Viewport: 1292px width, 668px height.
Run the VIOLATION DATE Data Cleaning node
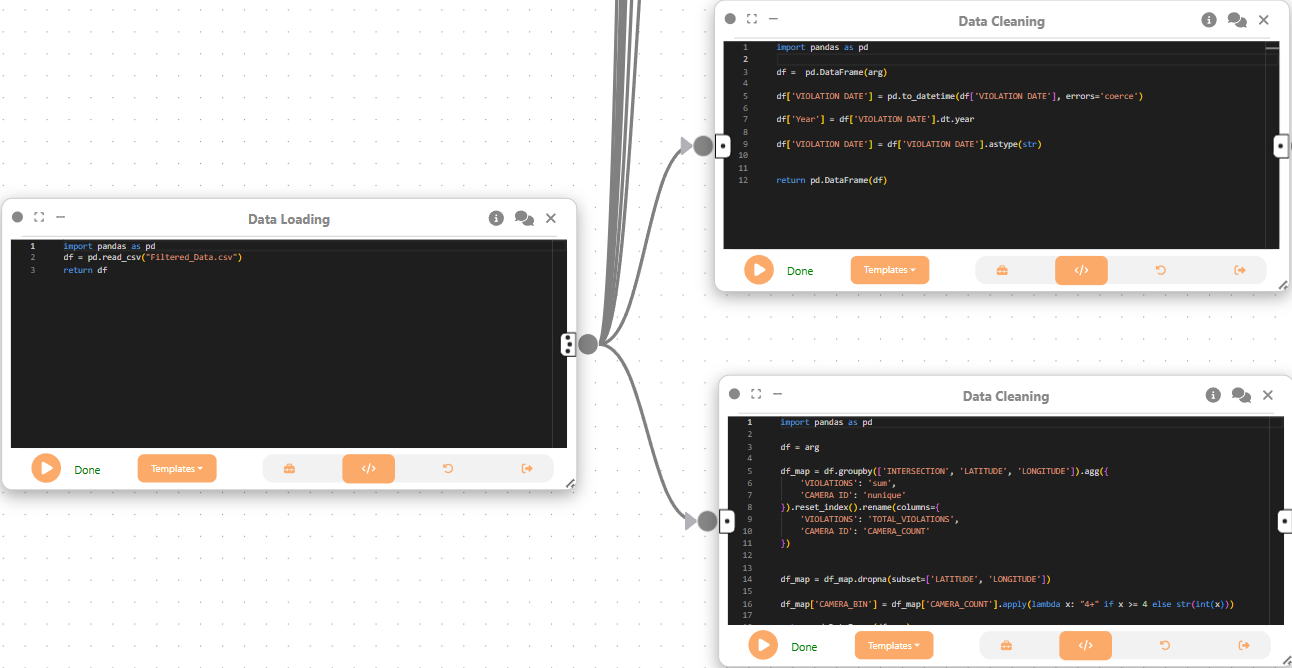[x=759, y=270]
